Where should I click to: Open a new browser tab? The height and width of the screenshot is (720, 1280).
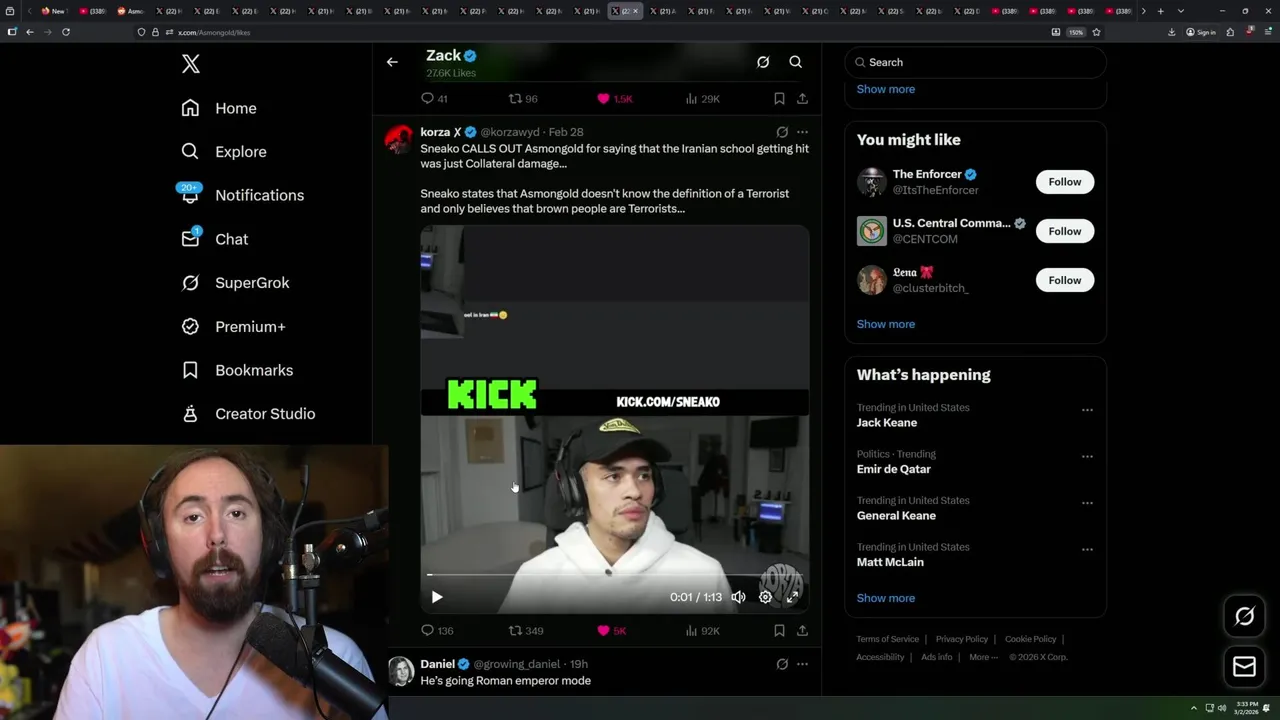pos(1160,11)
